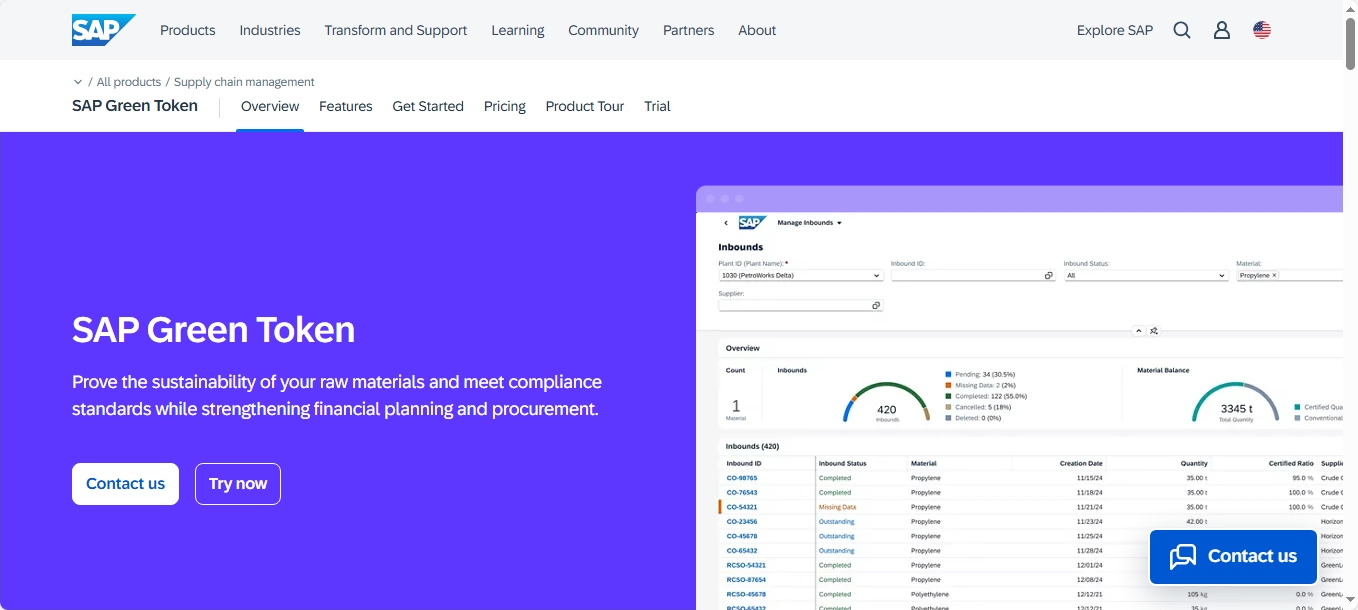Screen dimensions: 1358x610
Task: Click the white Contact us hero button
Action: pyautogui.click(x=125, y=484)
